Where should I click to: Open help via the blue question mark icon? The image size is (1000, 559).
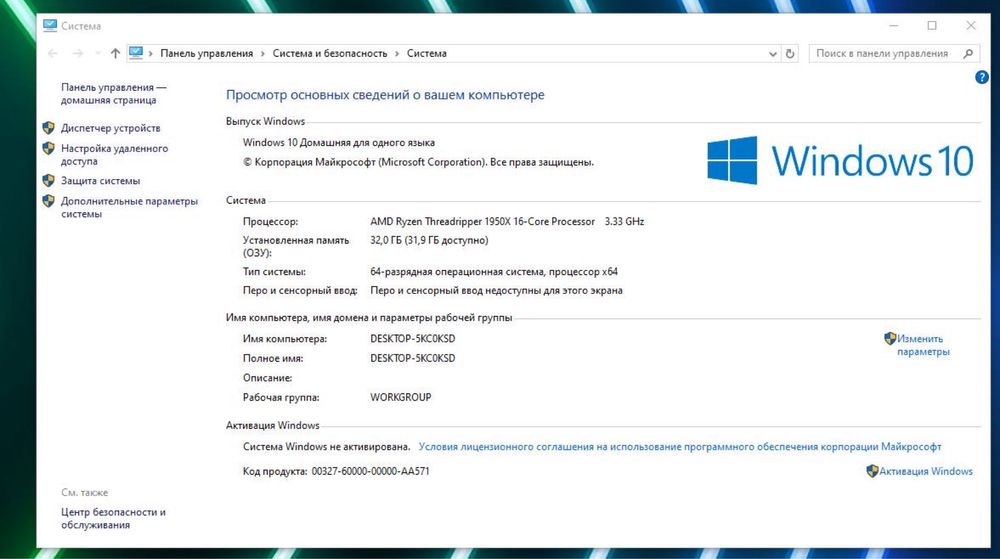(x=982, y=77)
